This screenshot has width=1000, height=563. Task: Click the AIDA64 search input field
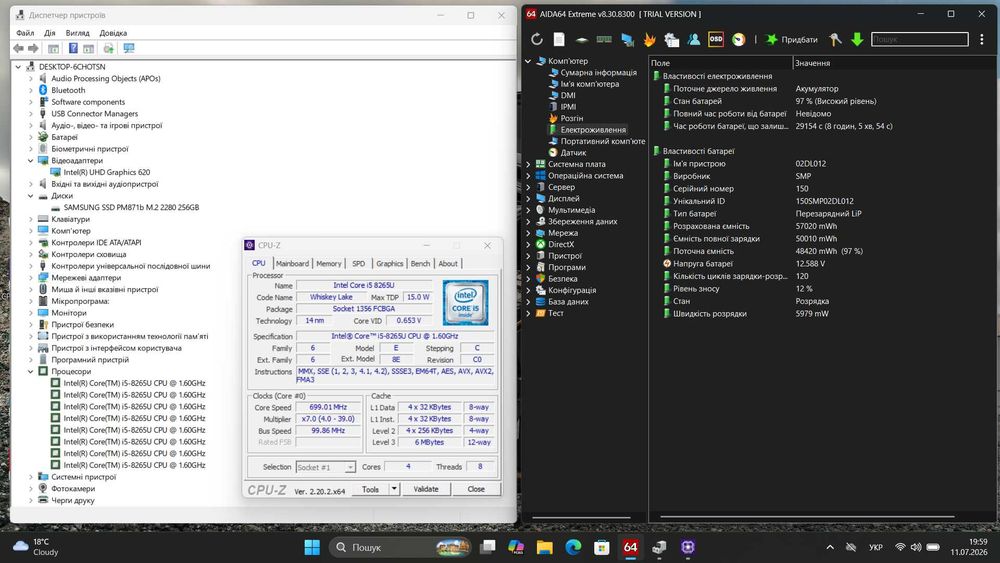[920, 40]
